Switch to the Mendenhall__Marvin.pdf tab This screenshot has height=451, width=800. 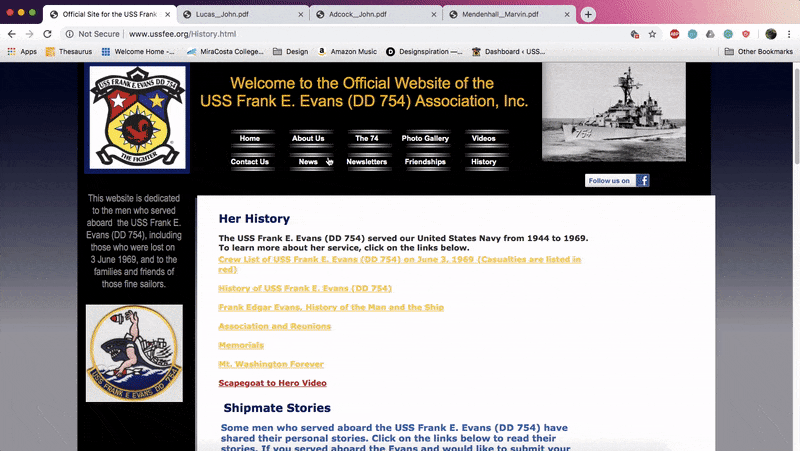(x=510, y=14)
